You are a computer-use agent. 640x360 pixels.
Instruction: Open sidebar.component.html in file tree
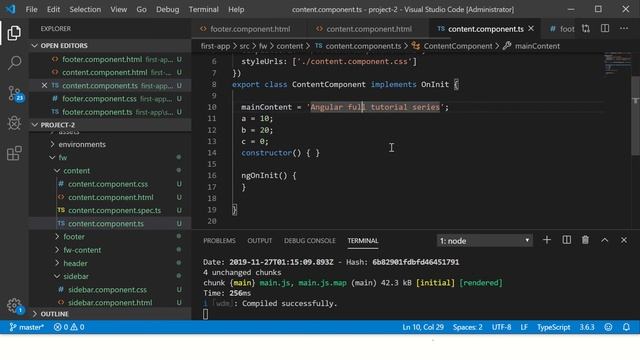110,302
